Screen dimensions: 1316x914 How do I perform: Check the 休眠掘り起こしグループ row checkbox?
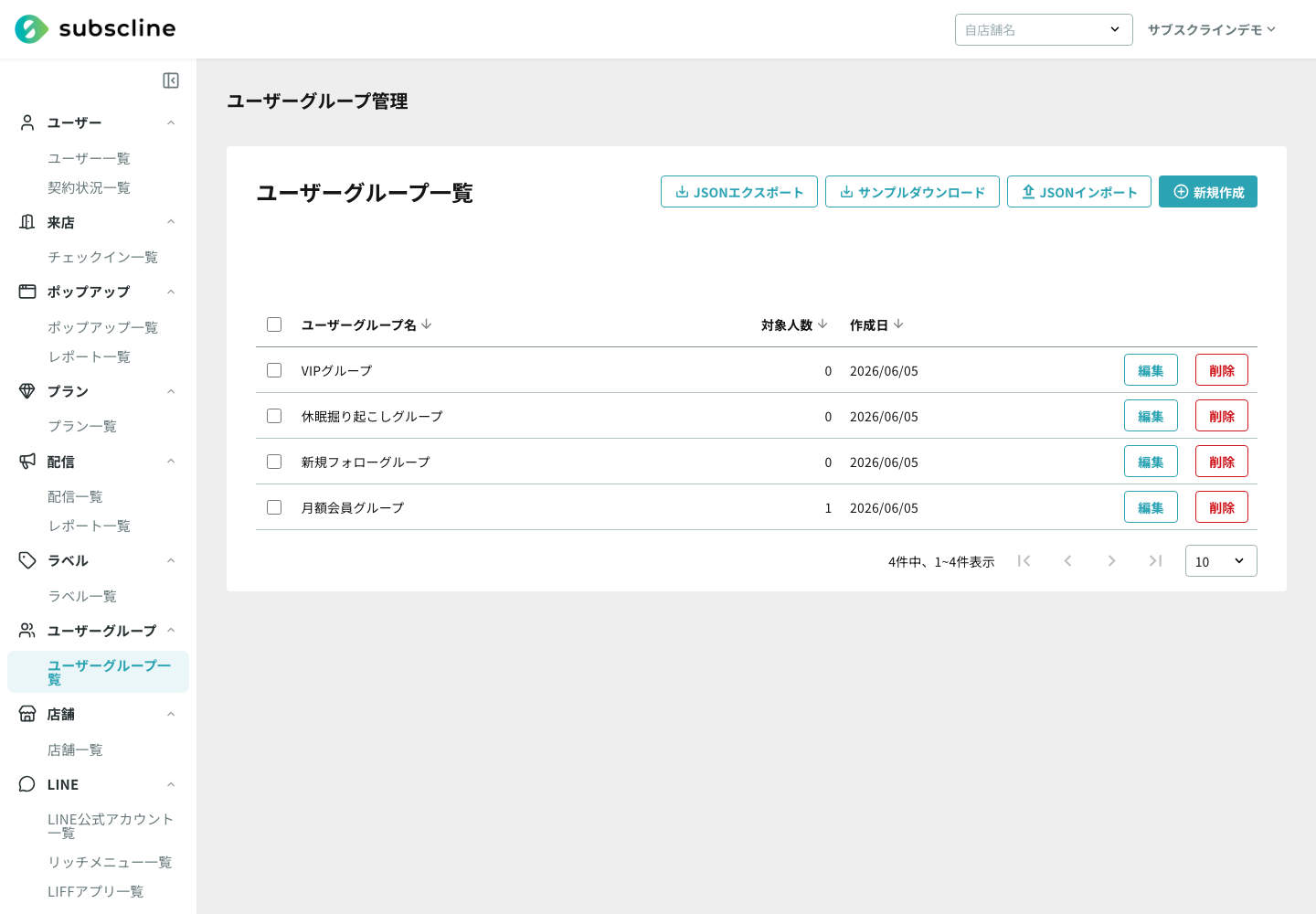coord(274,416)
